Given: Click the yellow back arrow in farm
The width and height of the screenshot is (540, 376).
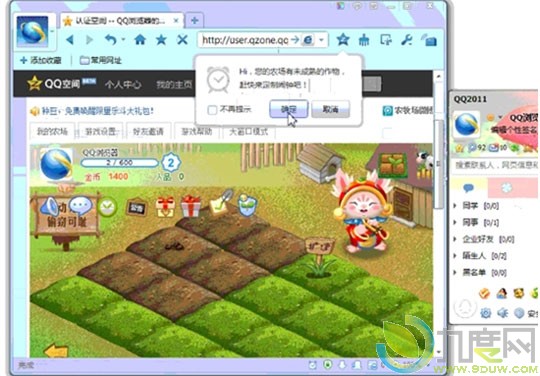Looking at the screenshot, I should tap(56, 351).
